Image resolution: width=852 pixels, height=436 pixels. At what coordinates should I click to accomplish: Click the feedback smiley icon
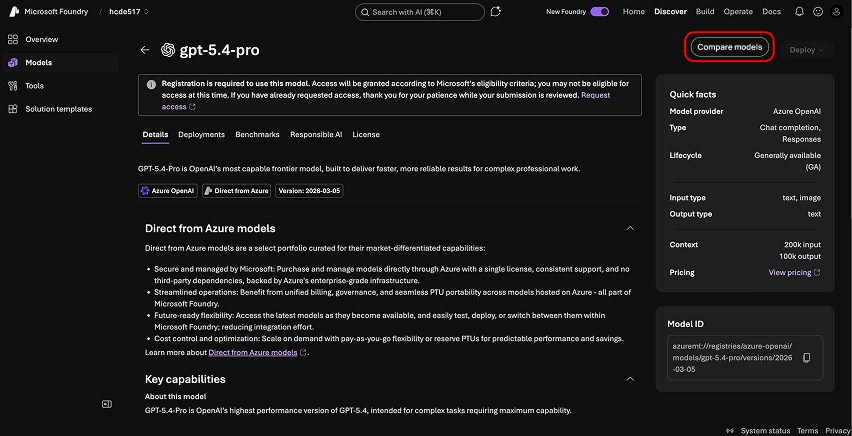pos(818,12)
